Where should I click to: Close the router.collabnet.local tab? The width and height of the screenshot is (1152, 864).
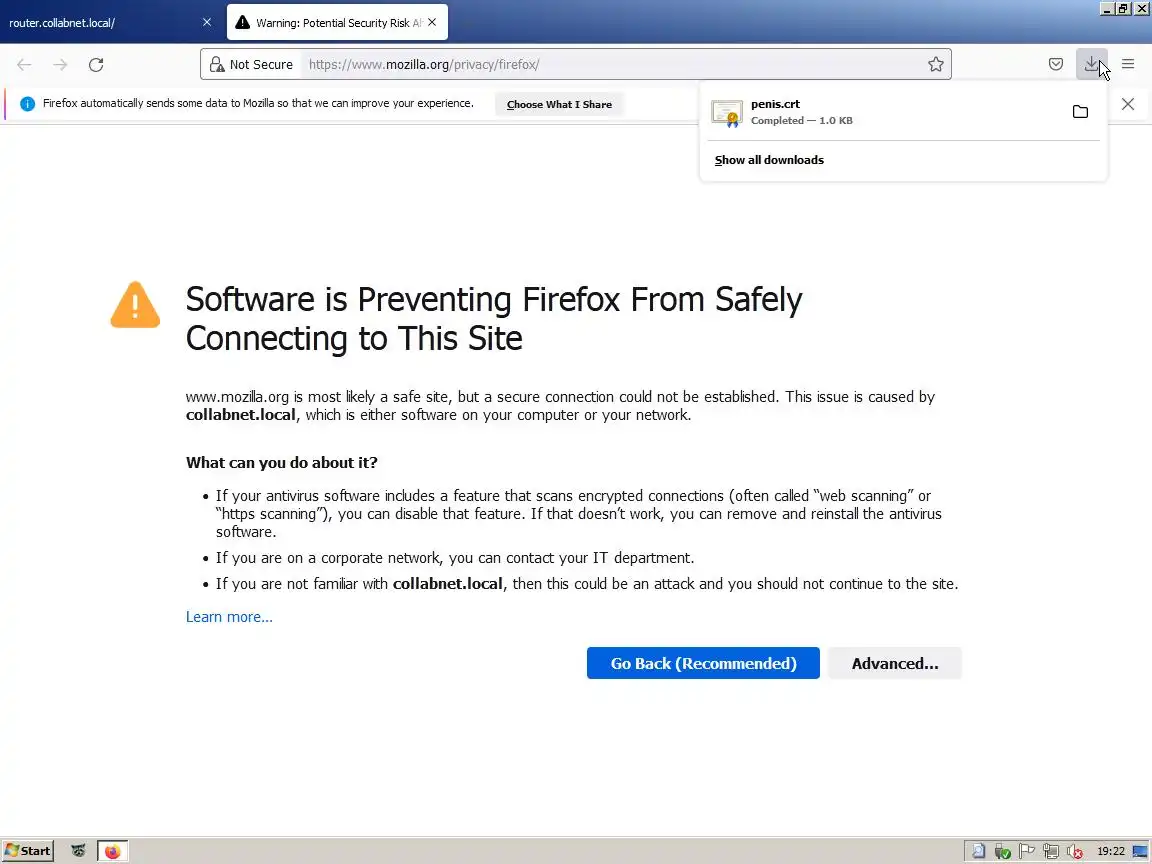(x=207, y=22)
